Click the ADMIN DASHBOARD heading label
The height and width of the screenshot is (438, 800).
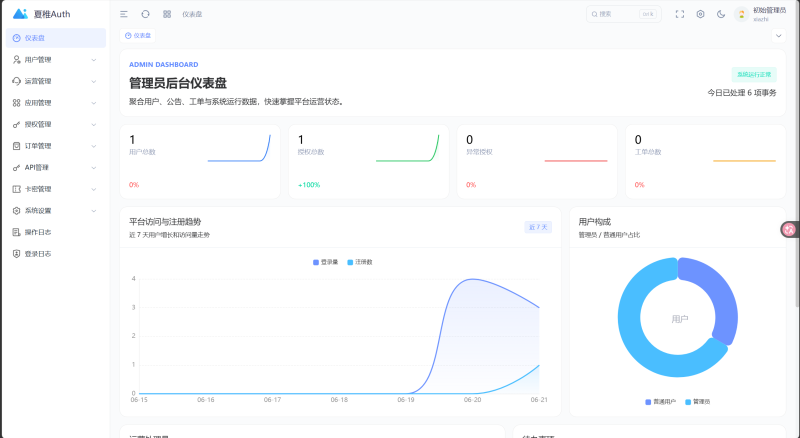[164, 64]
